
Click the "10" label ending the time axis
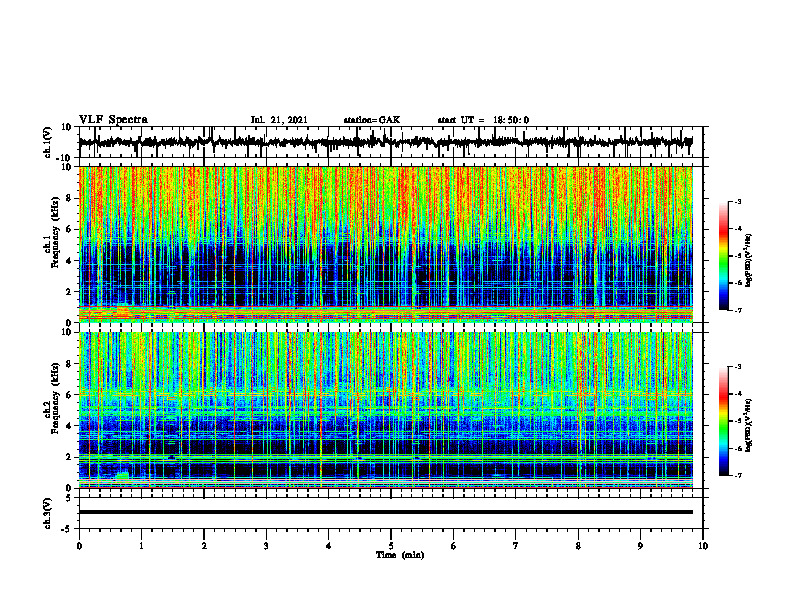(703, 546)
